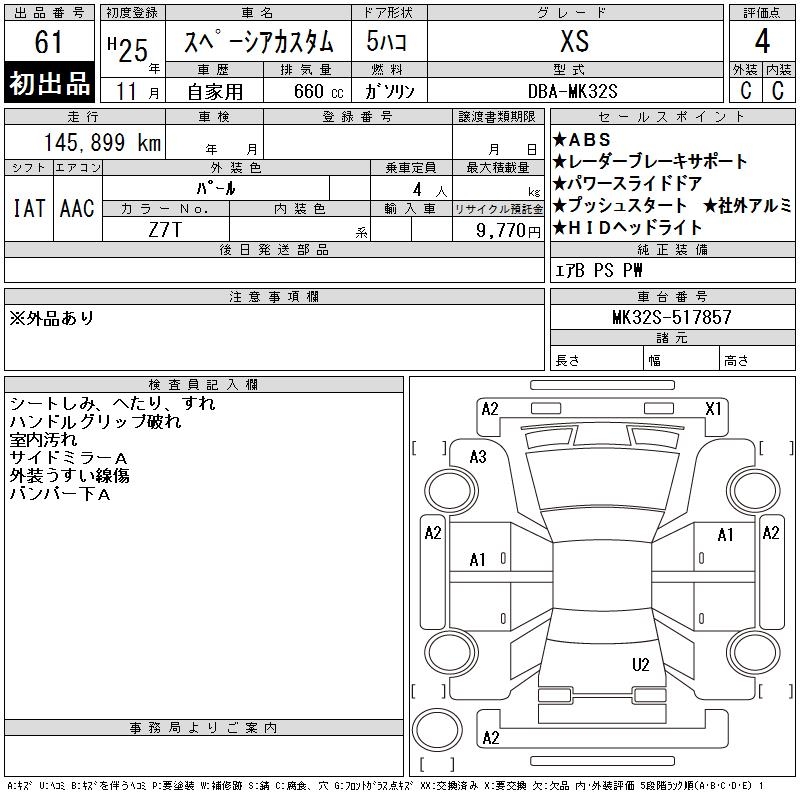Click the 注意事項欄 header
Screen dimensions: 800x800
click(x=274, y=297)
